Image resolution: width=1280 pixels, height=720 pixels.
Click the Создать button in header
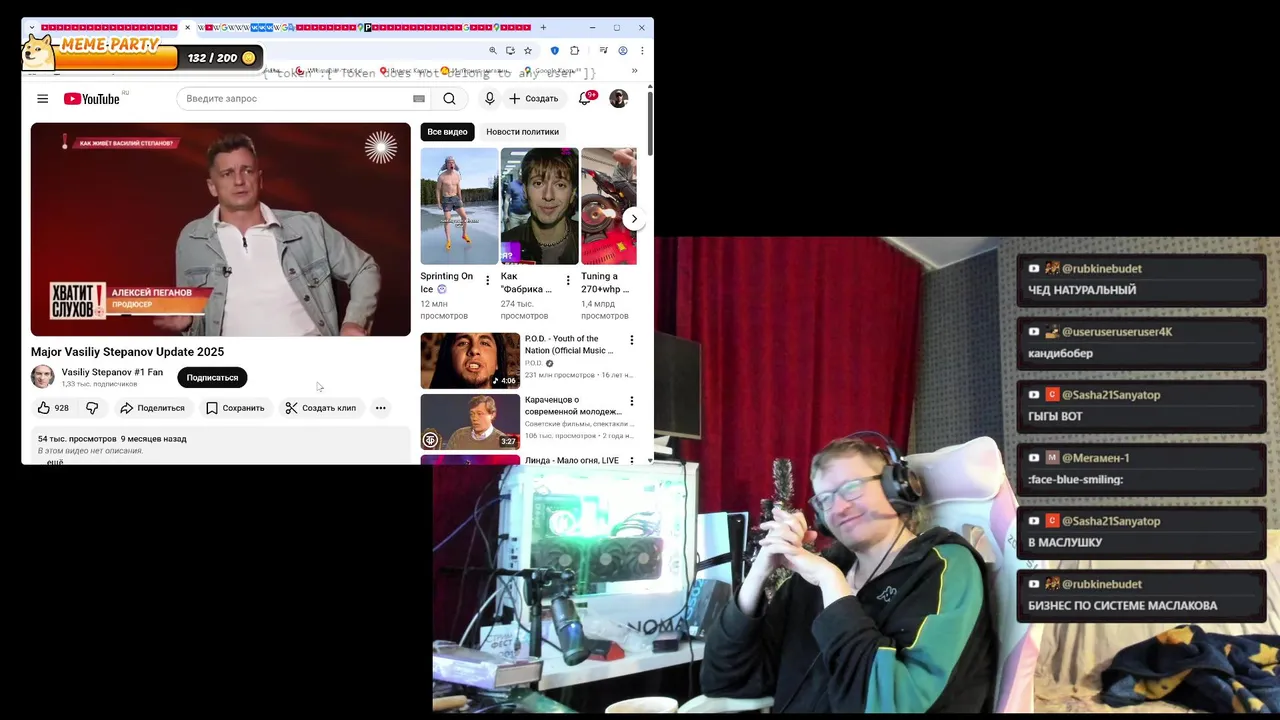click(533, 98)
